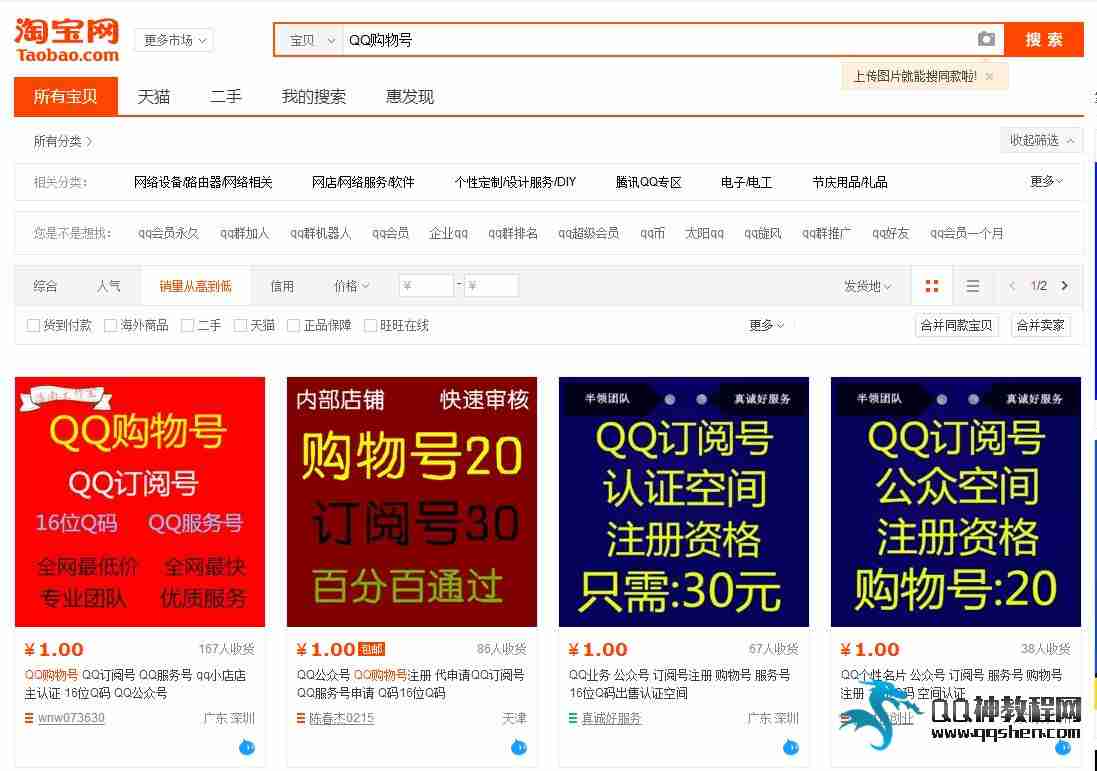1097x771 pixels.
Task: Click the 搜索 search button
Action: (1044, 40)
